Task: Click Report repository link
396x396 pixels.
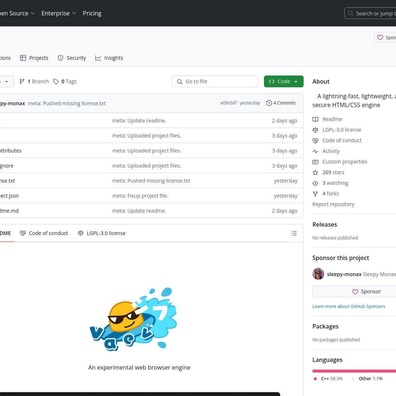Action: click(x=333, y=204)
